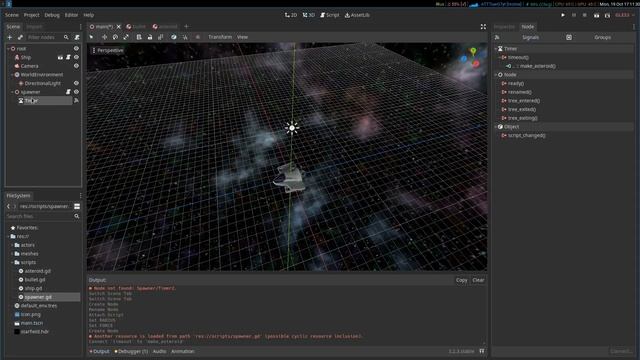This screenshot has height=360, width=640.
Task: Toggle local space mode globe
Action: pos(174,37)
